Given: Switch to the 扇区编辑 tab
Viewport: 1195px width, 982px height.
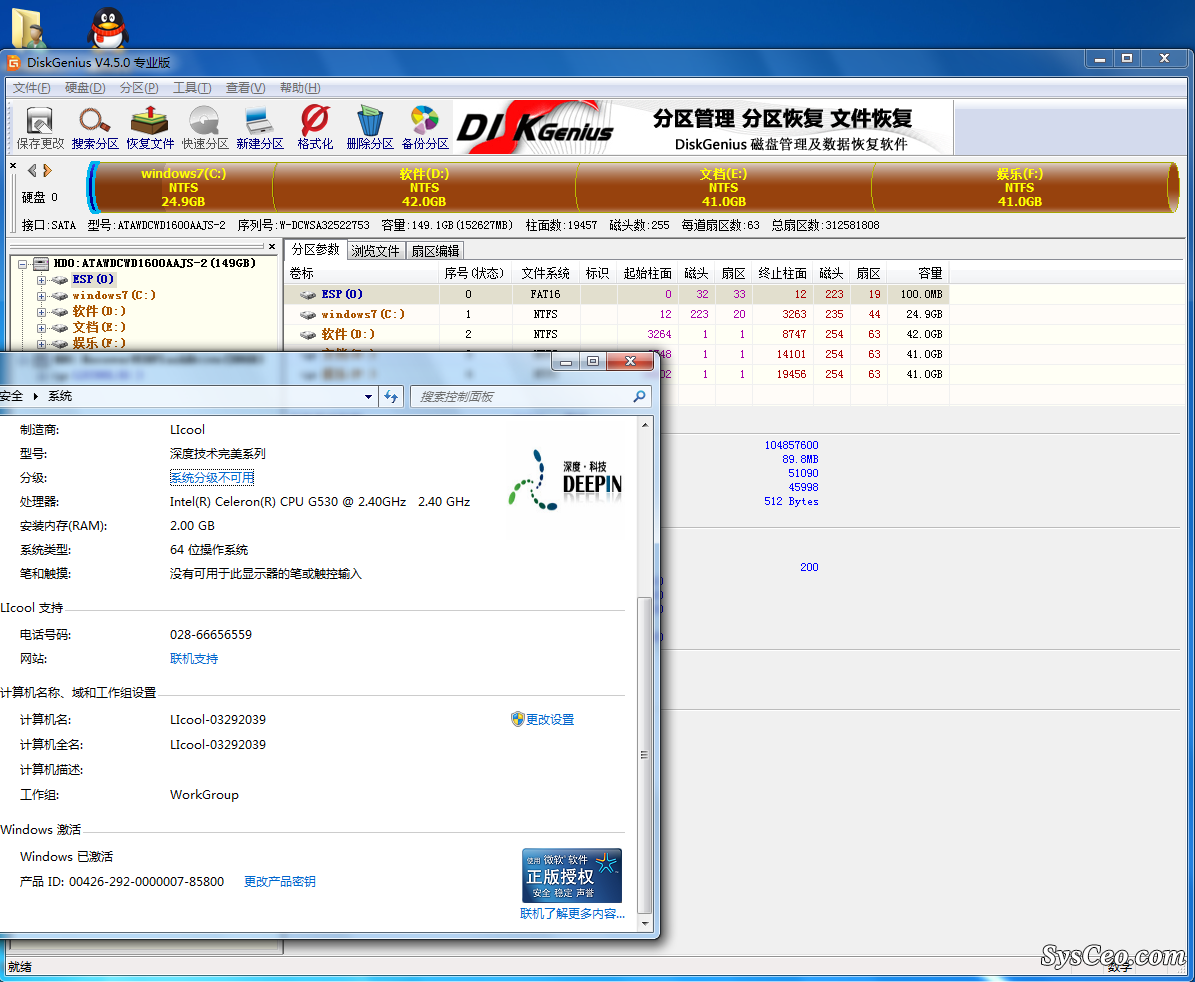Looking at the screenshot, I should coord(435,251).
